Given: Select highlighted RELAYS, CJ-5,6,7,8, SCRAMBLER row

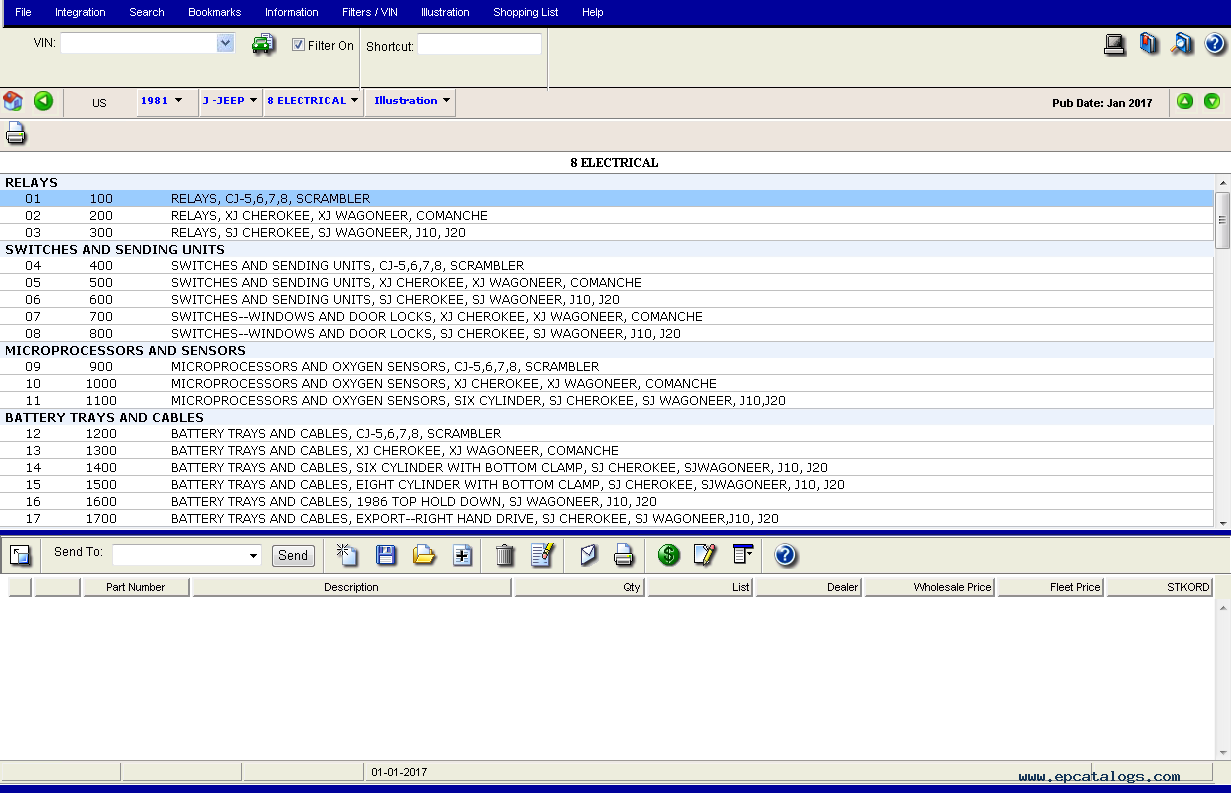Looking at the screenshot, I should click(607, 199).
